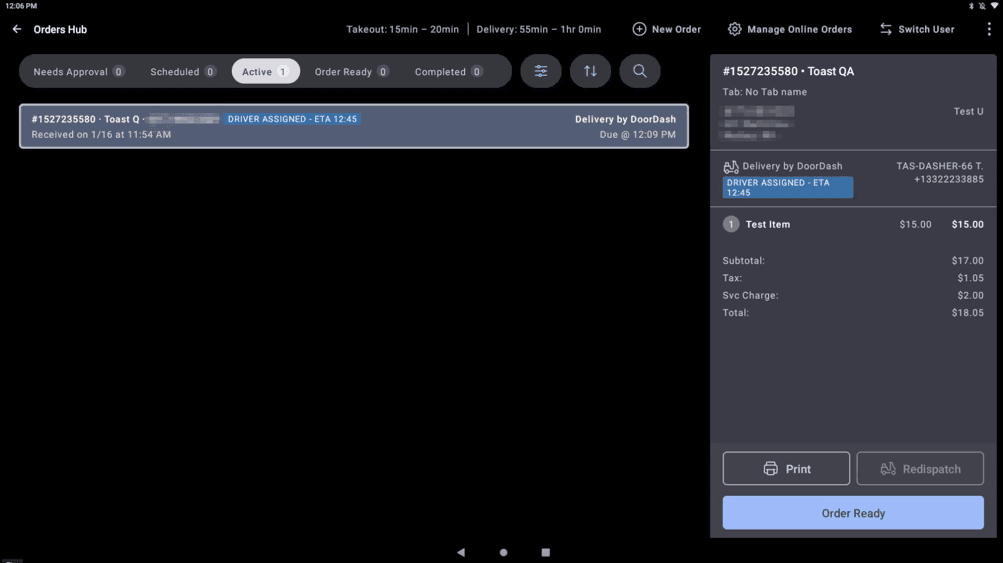The height and width of the screenshot is (563, 1003).
Task: Open the three-dot overflow menu
Action: click(989, 29)
